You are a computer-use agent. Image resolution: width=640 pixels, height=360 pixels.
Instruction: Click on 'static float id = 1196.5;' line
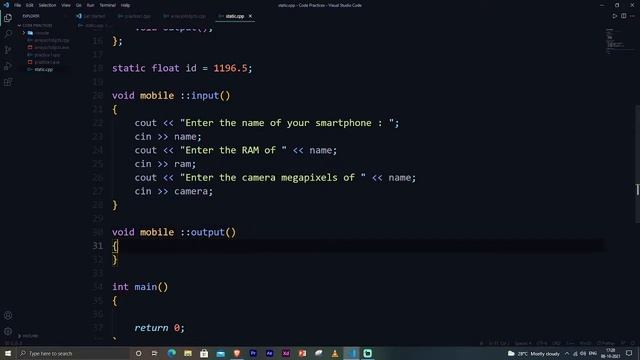tap(182, 68)
